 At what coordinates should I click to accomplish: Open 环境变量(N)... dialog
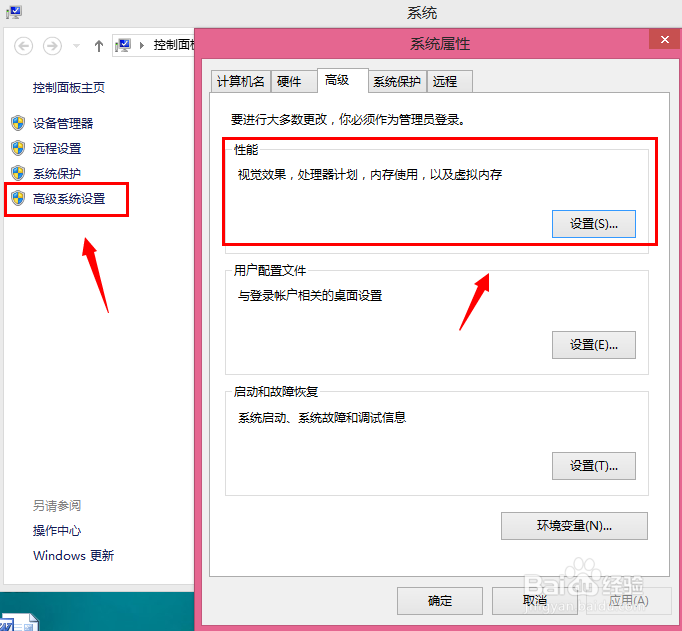tap(574, 526)
